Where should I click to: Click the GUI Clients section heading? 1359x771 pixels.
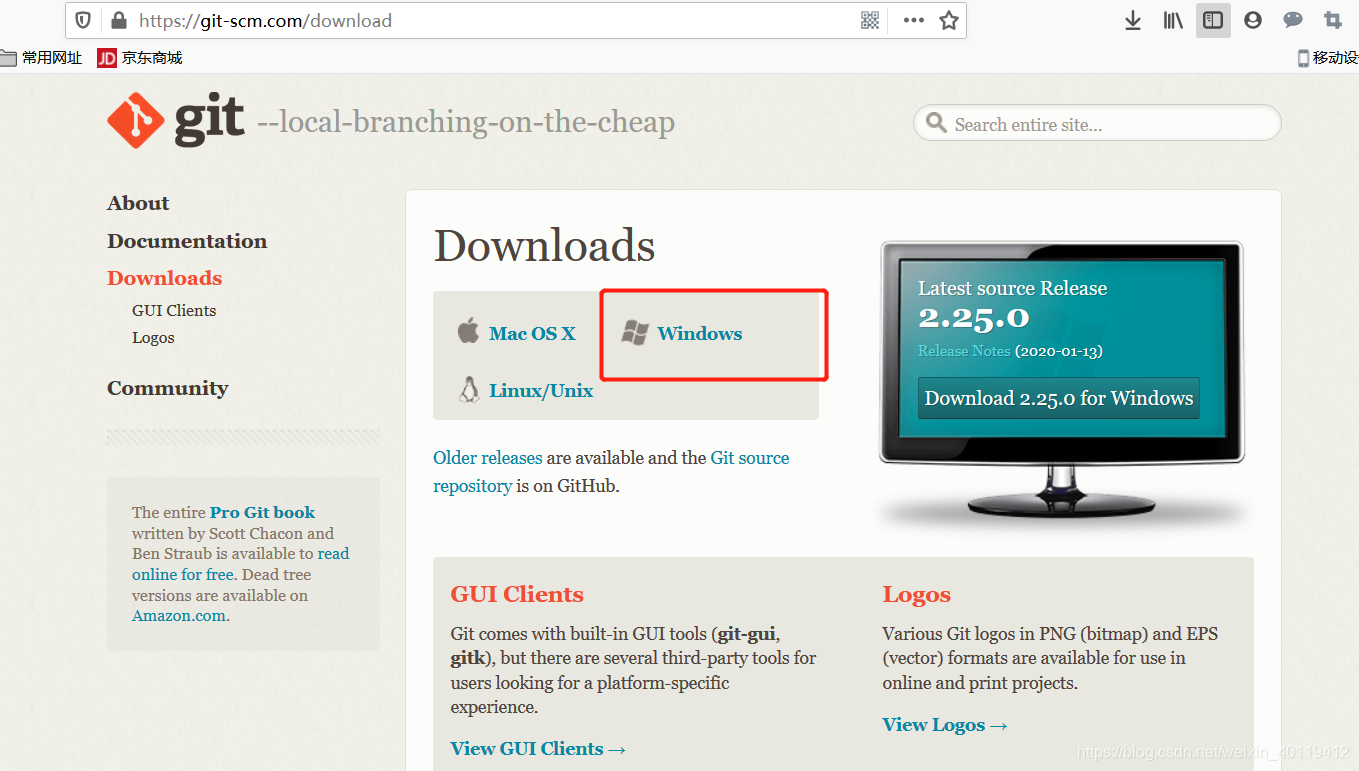tap(517, 594)
